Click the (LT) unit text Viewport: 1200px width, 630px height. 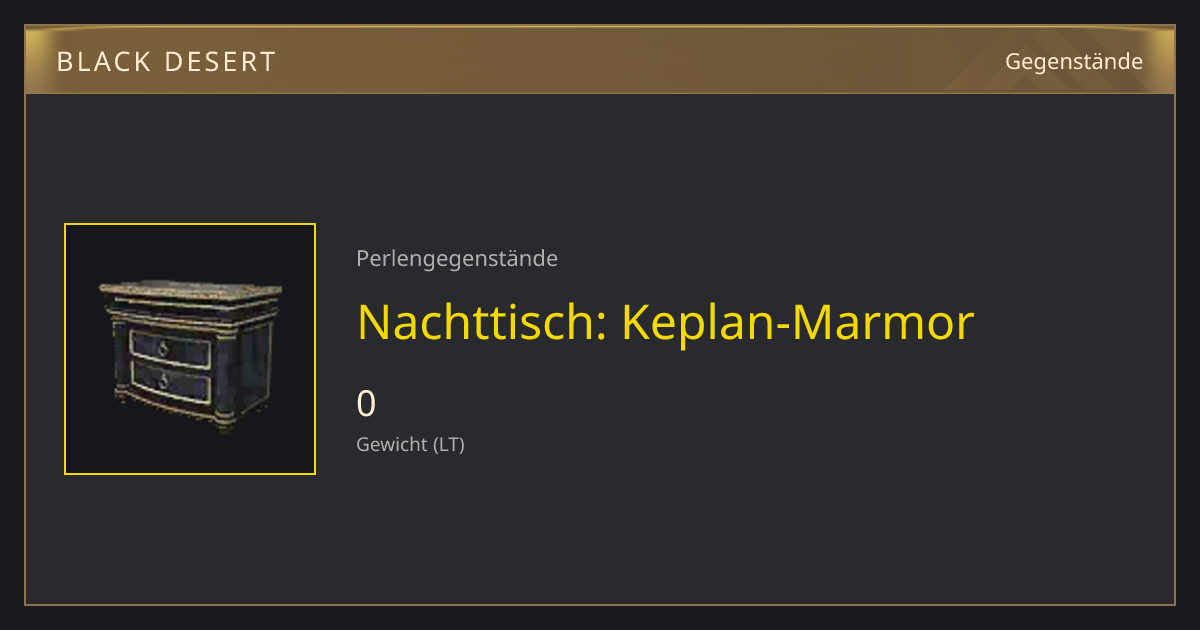(x=449, y=444)
